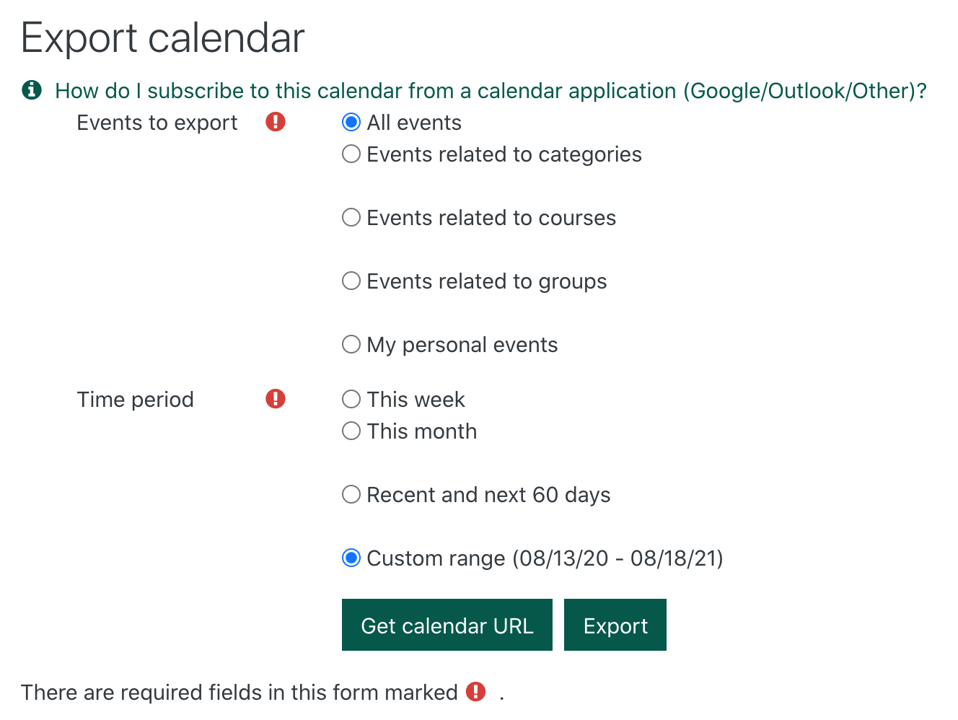Click the Get calendar URL button
The image size is (958, 720).
446,624
